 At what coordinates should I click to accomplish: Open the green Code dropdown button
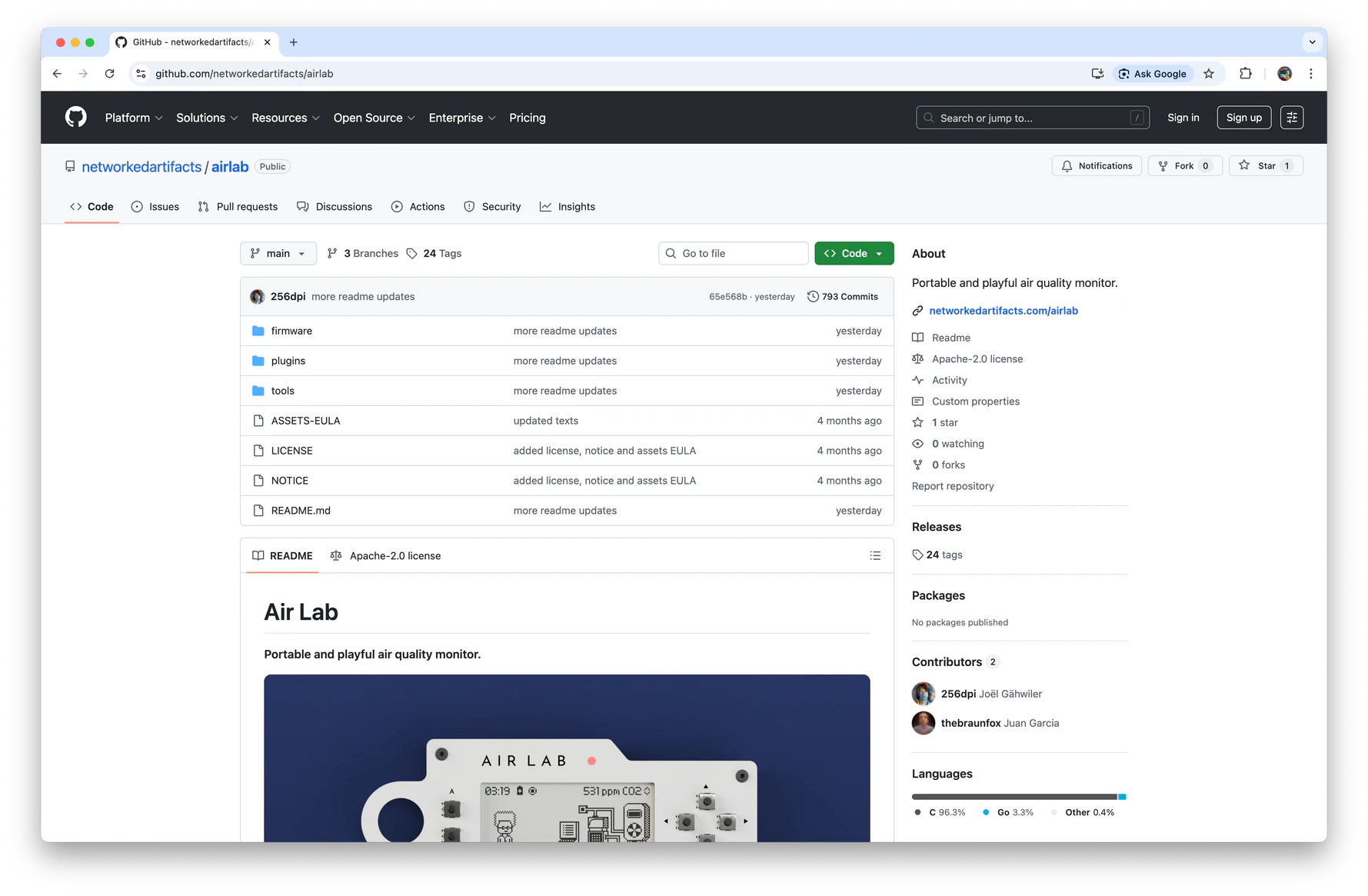click(854, 254)
